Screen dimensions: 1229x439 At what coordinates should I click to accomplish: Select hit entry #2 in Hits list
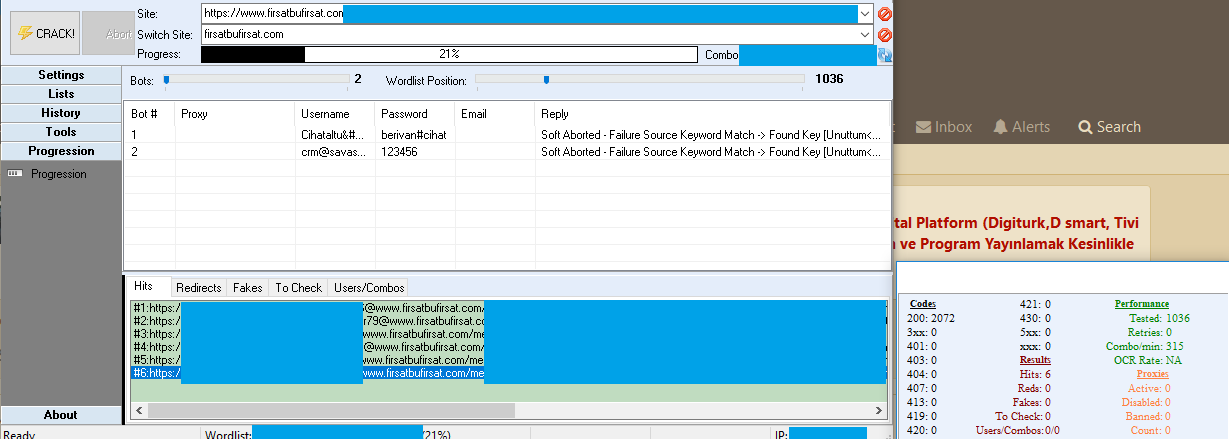point(508,321)
